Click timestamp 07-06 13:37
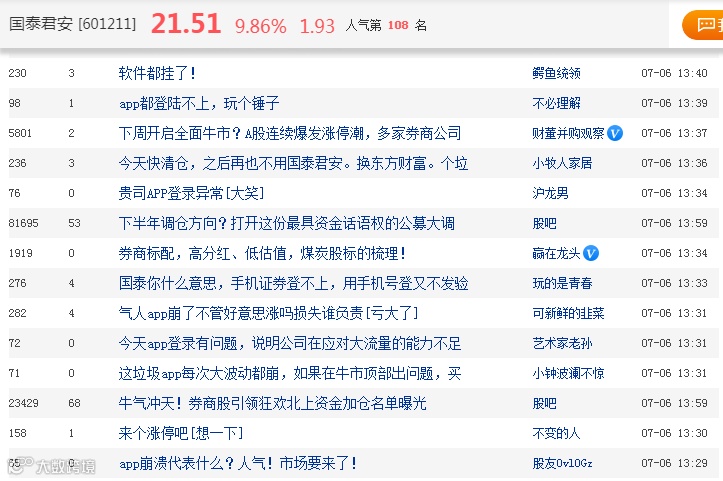This screenshot has width=723, height=481. click(x=674, y=133)
